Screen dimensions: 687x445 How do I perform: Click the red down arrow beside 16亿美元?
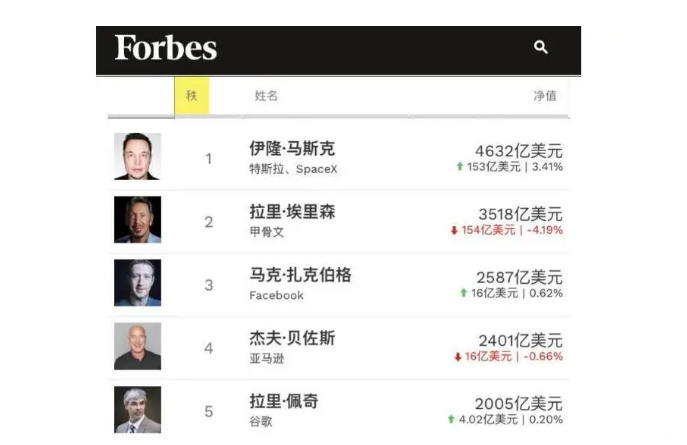click(458, 356)
